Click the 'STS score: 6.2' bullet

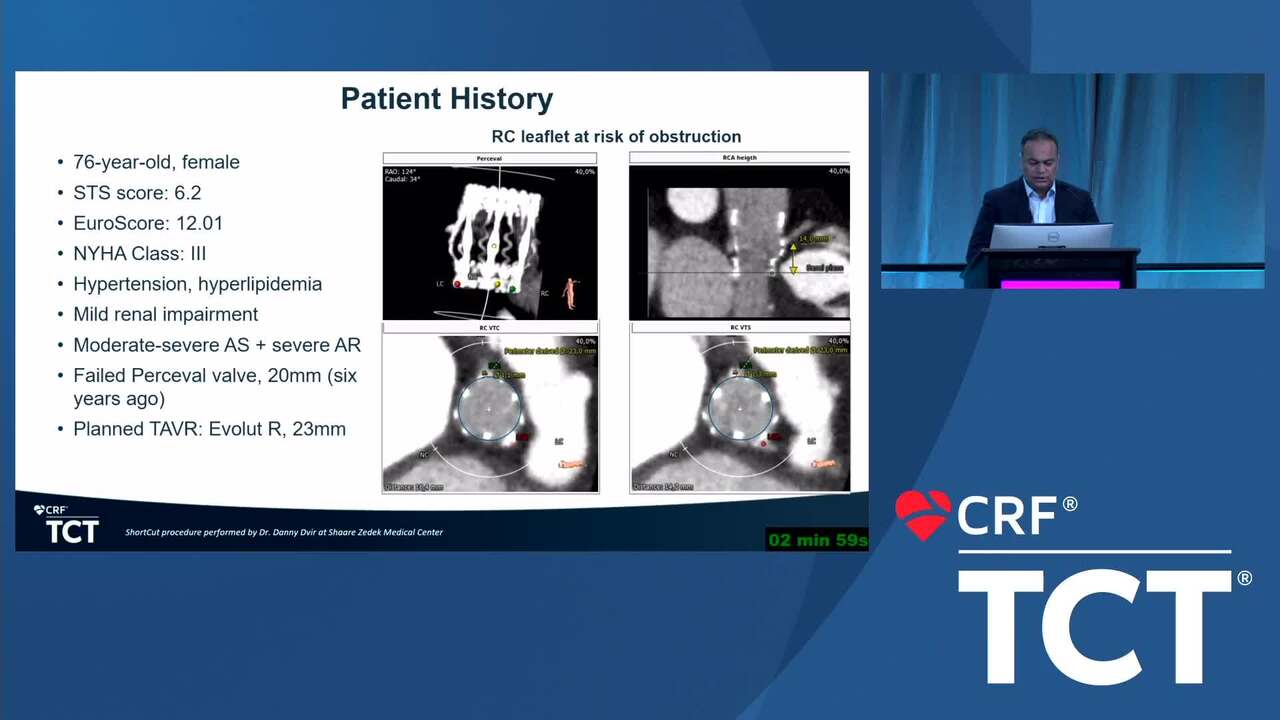pos(137,192)
